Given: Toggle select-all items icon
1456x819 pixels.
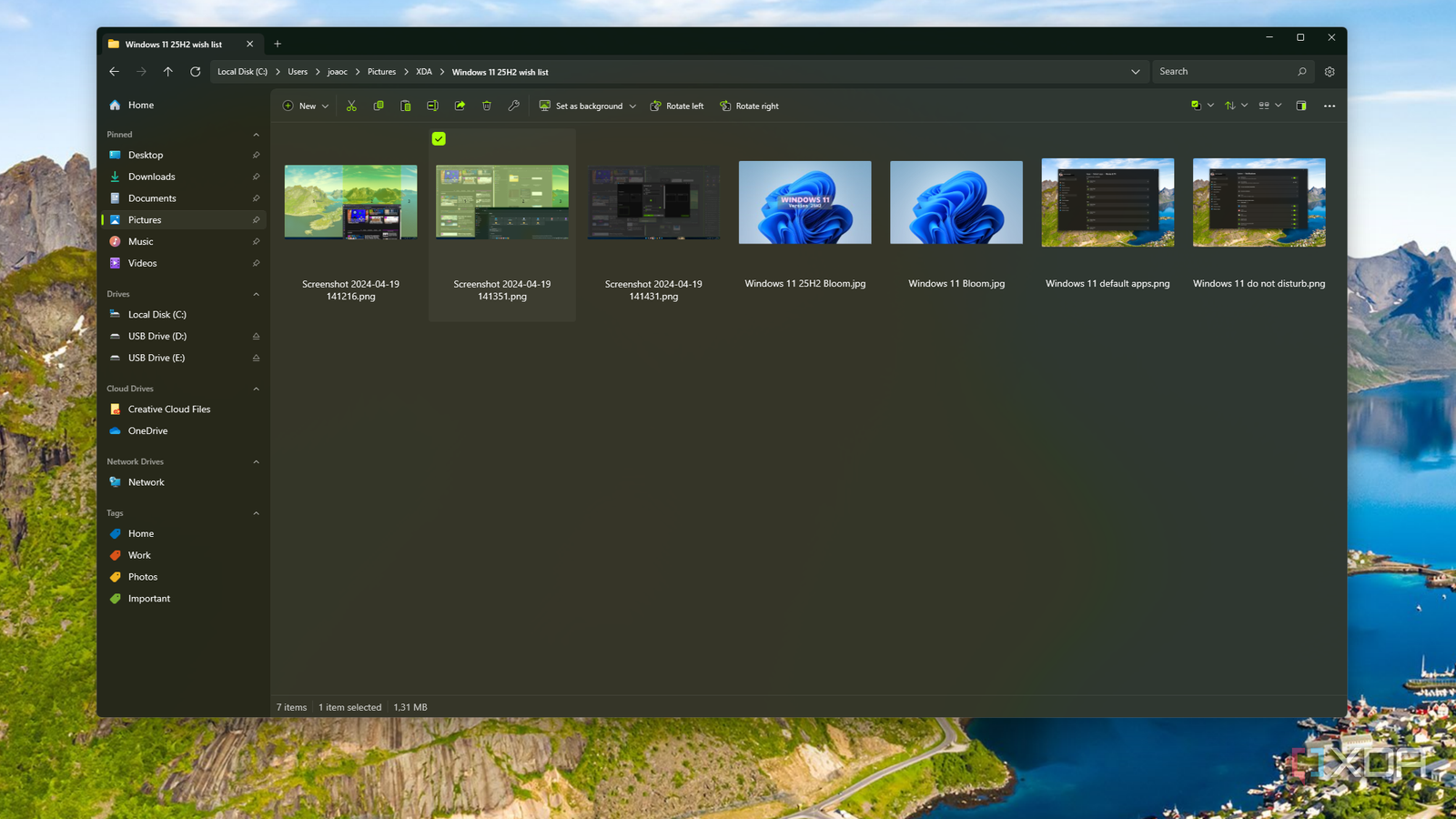Looking at the screenshot, I should coord(1196,106).
